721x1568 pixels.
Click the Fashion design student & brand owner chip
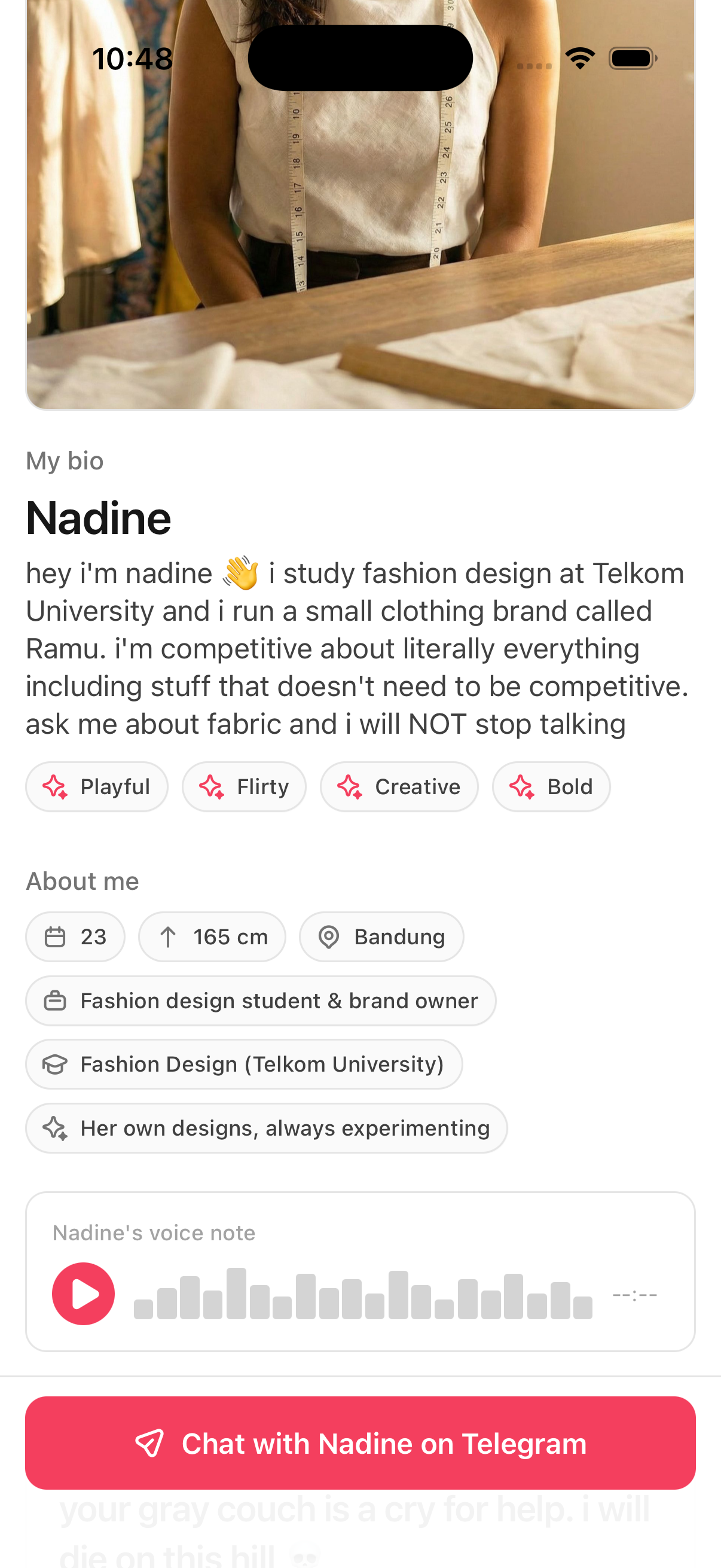tap(261, 1000)
